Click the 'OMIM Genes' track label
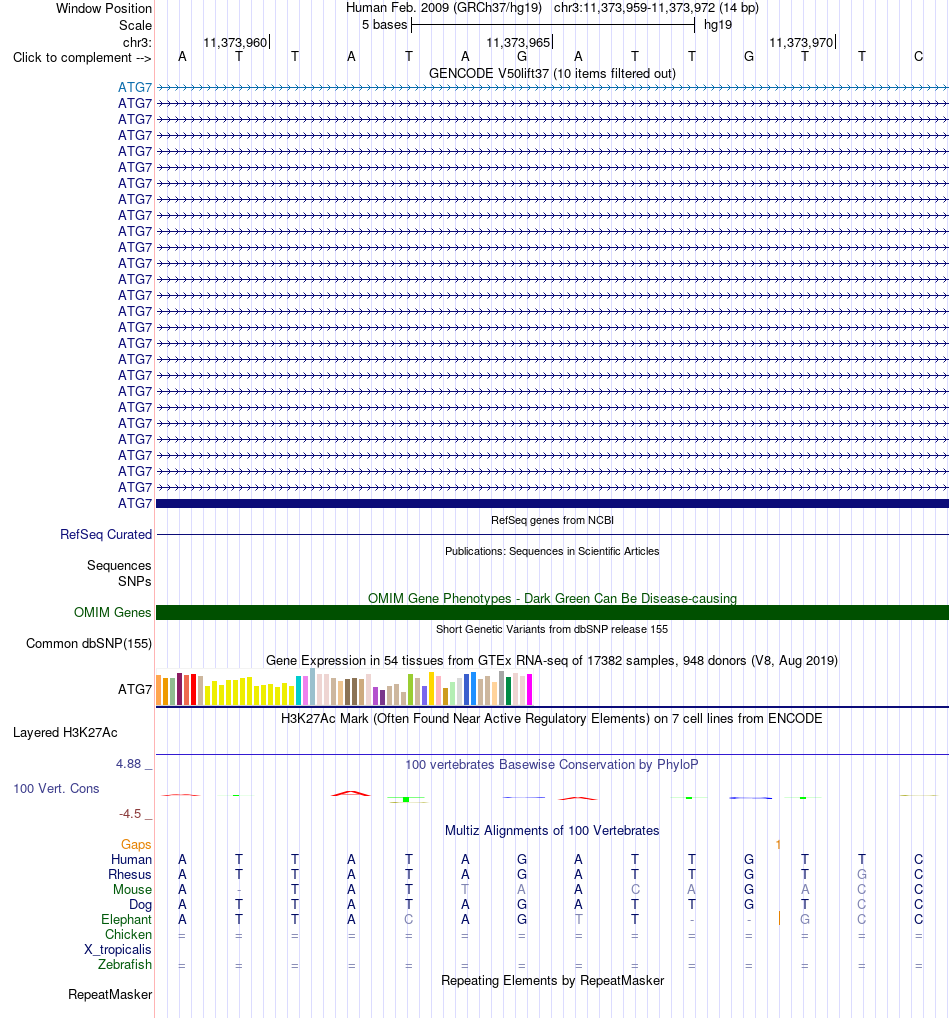 [x=112, y=612]
